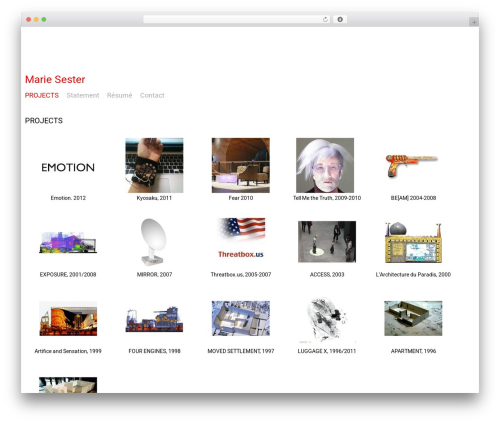This screenshot has width=500, height=423.
Task: Open the Contact menu item
Action: coord(152,95)
